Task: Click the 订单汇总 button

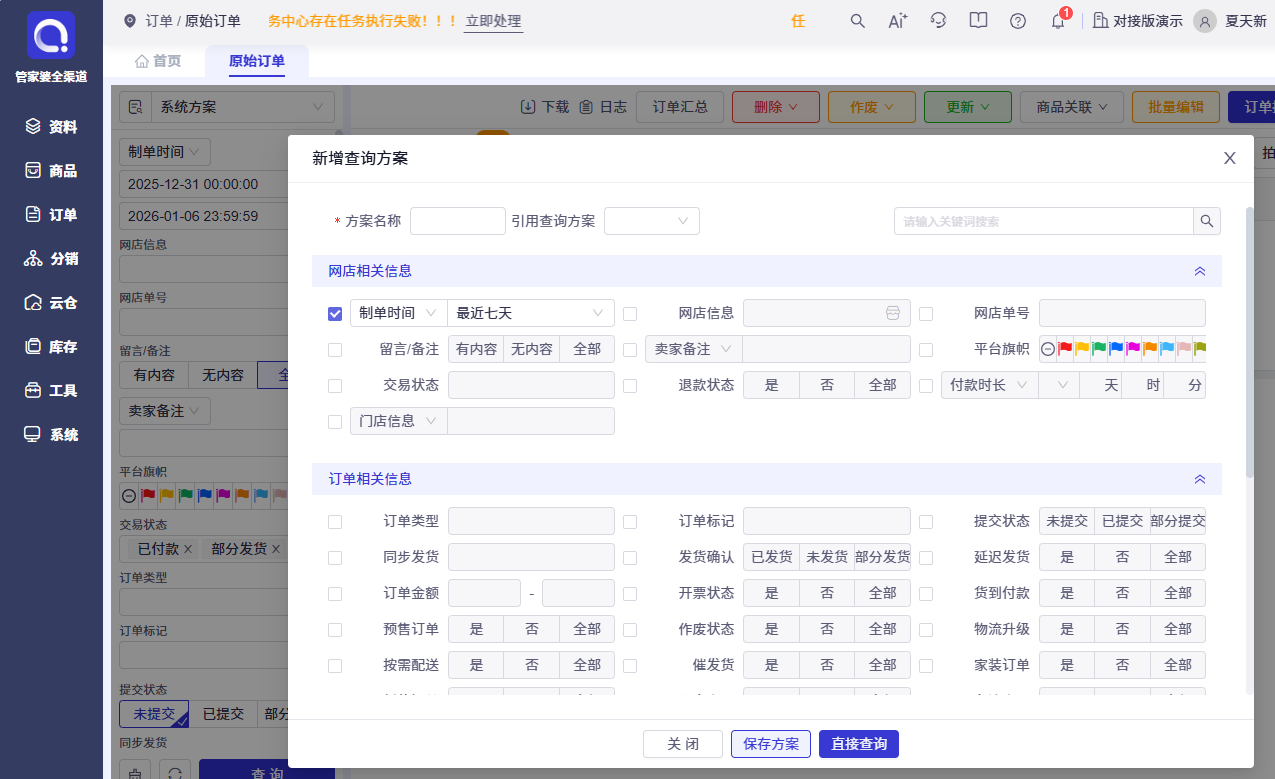Action: tap(680, 107)
